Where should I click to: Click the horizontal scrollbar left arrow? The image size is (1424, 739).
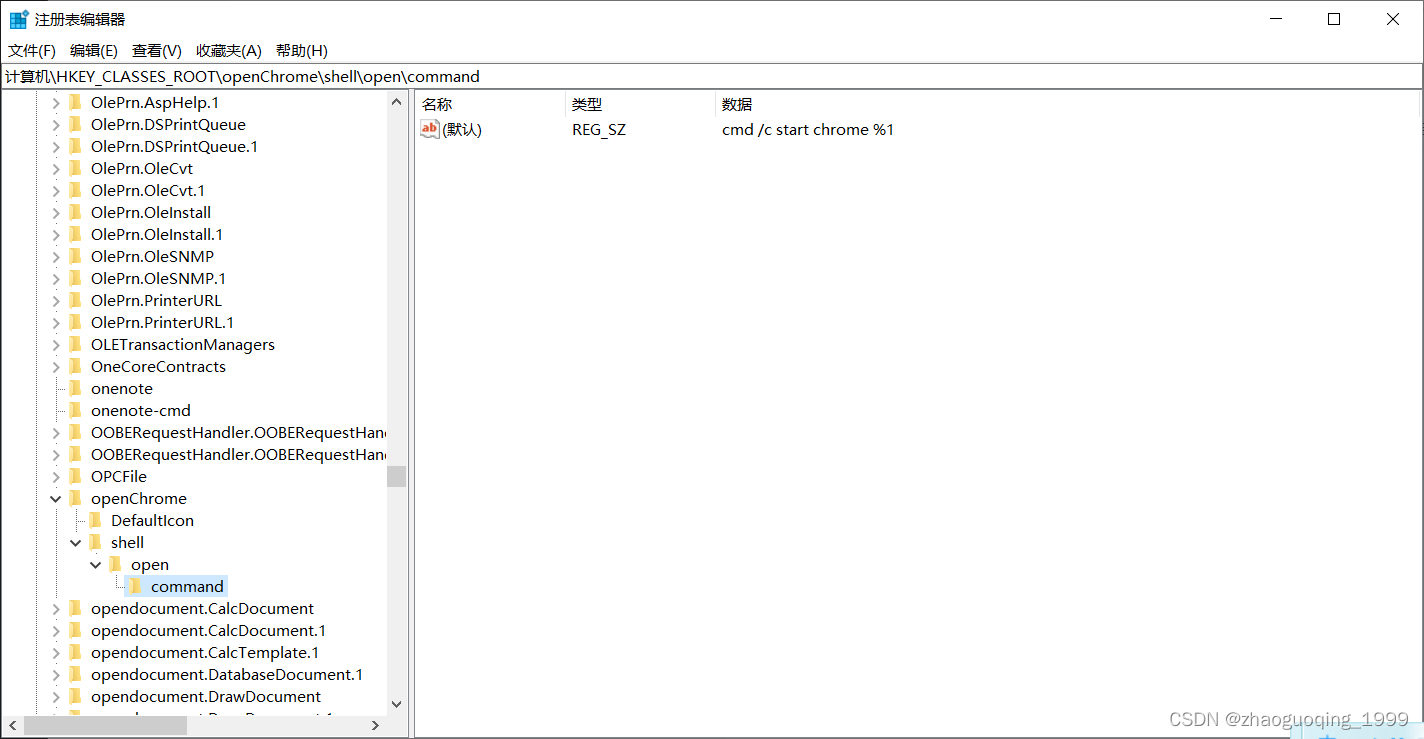[x=13, y=725]
